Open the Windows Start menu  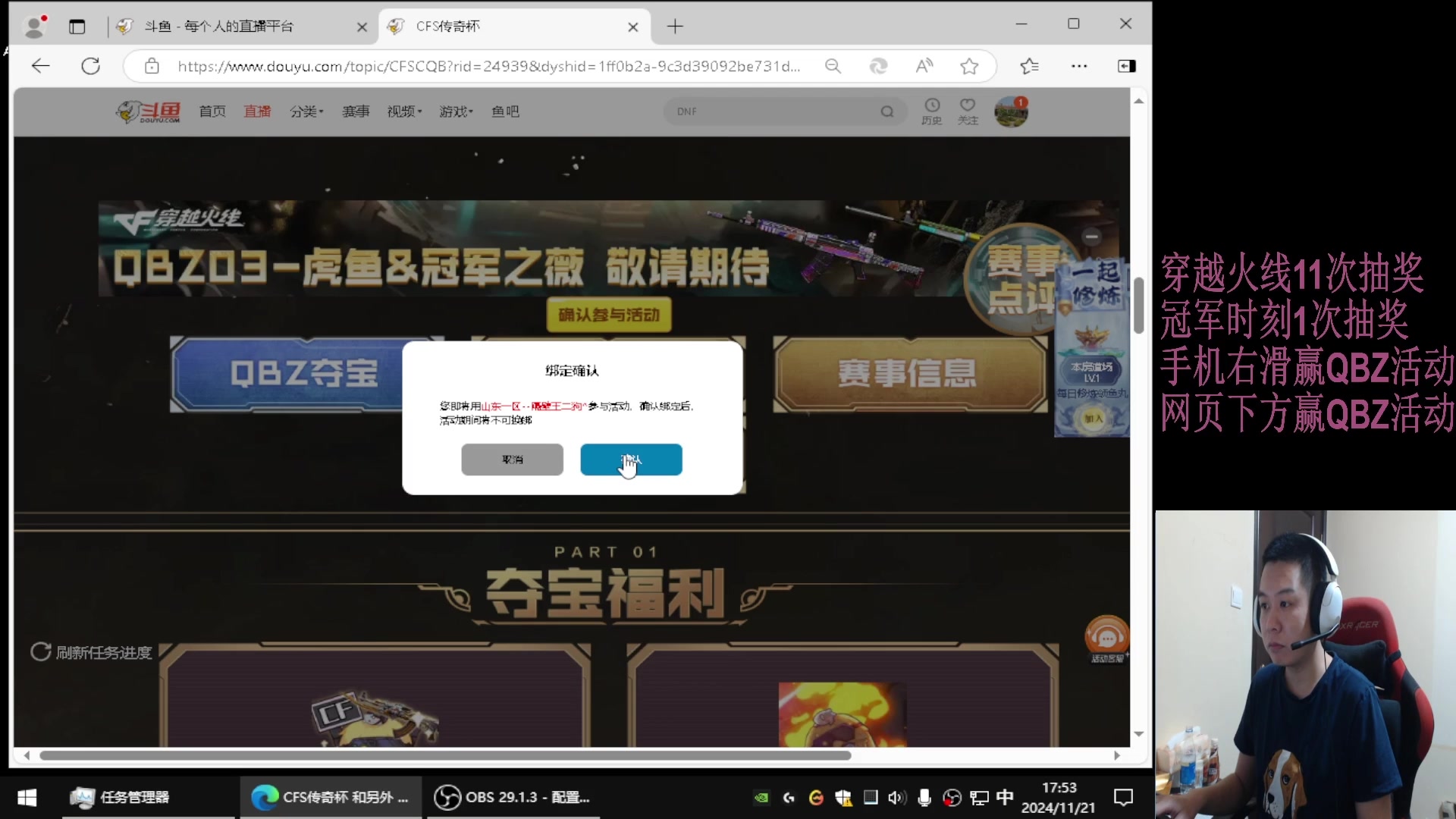click(x=27, y=797)
